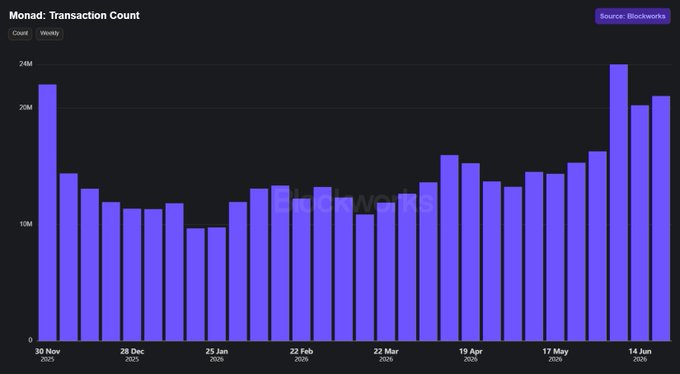680x374 pixels.
Task: Click the 22 Mar 2026 date label
Action: point(386,355)
